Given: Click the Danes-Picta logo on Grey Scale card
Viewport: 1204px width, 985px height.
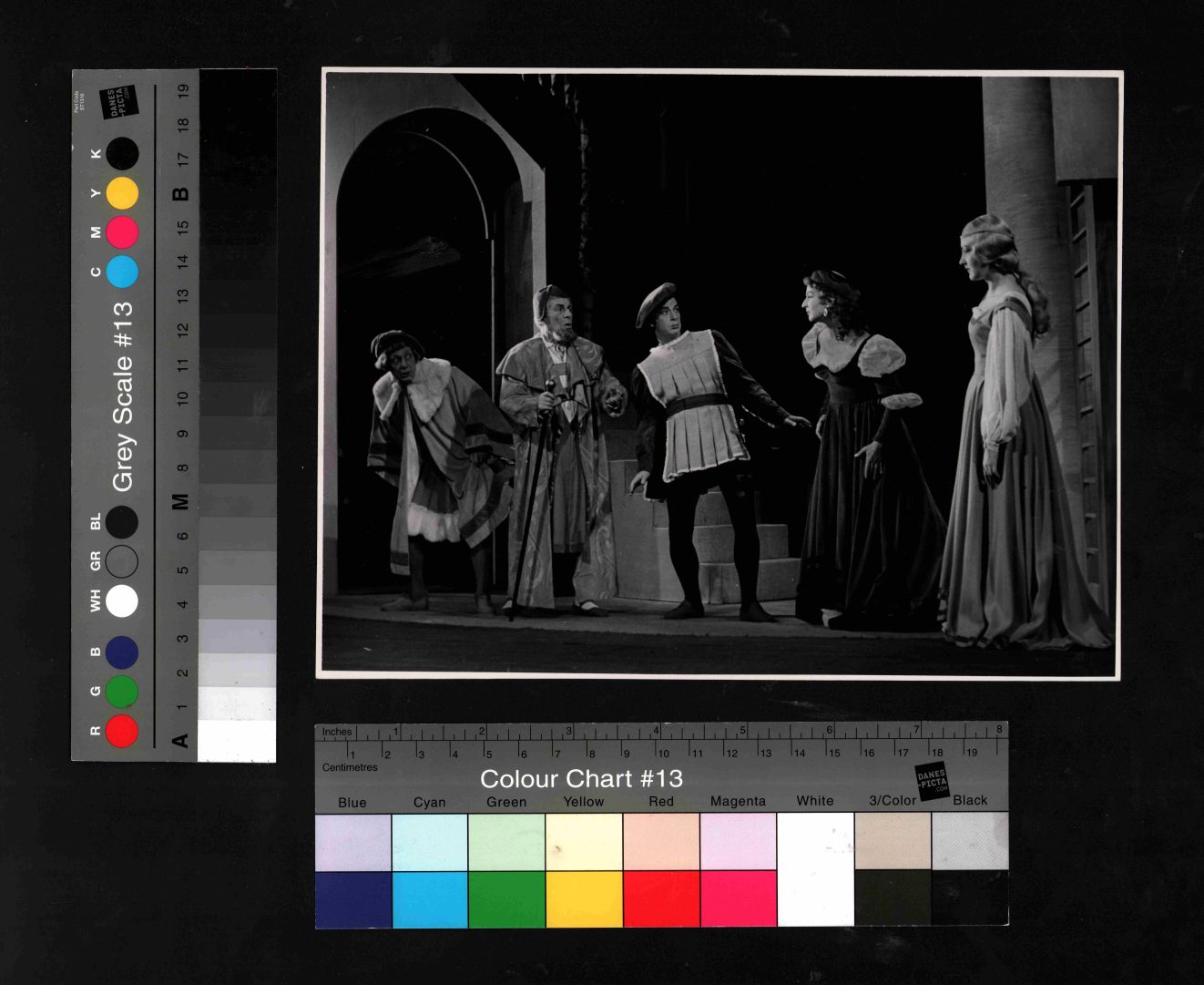Looking at the screenshot, I should 117,101.
